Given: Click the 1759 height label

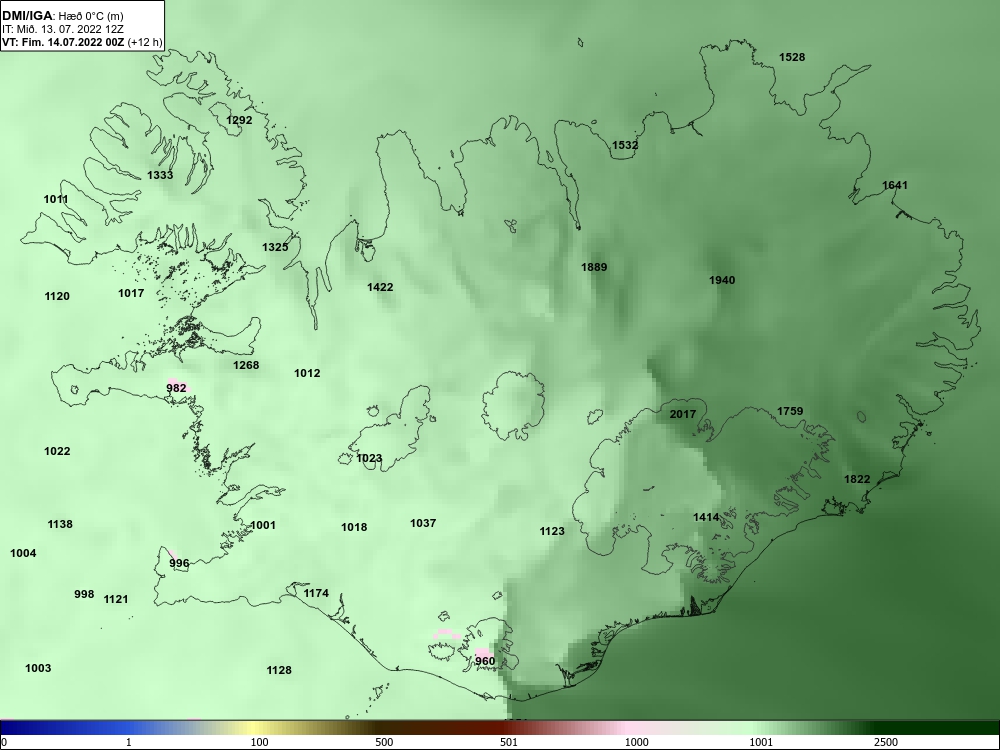Looking at the screenshot, I should (x=790, y=411).
